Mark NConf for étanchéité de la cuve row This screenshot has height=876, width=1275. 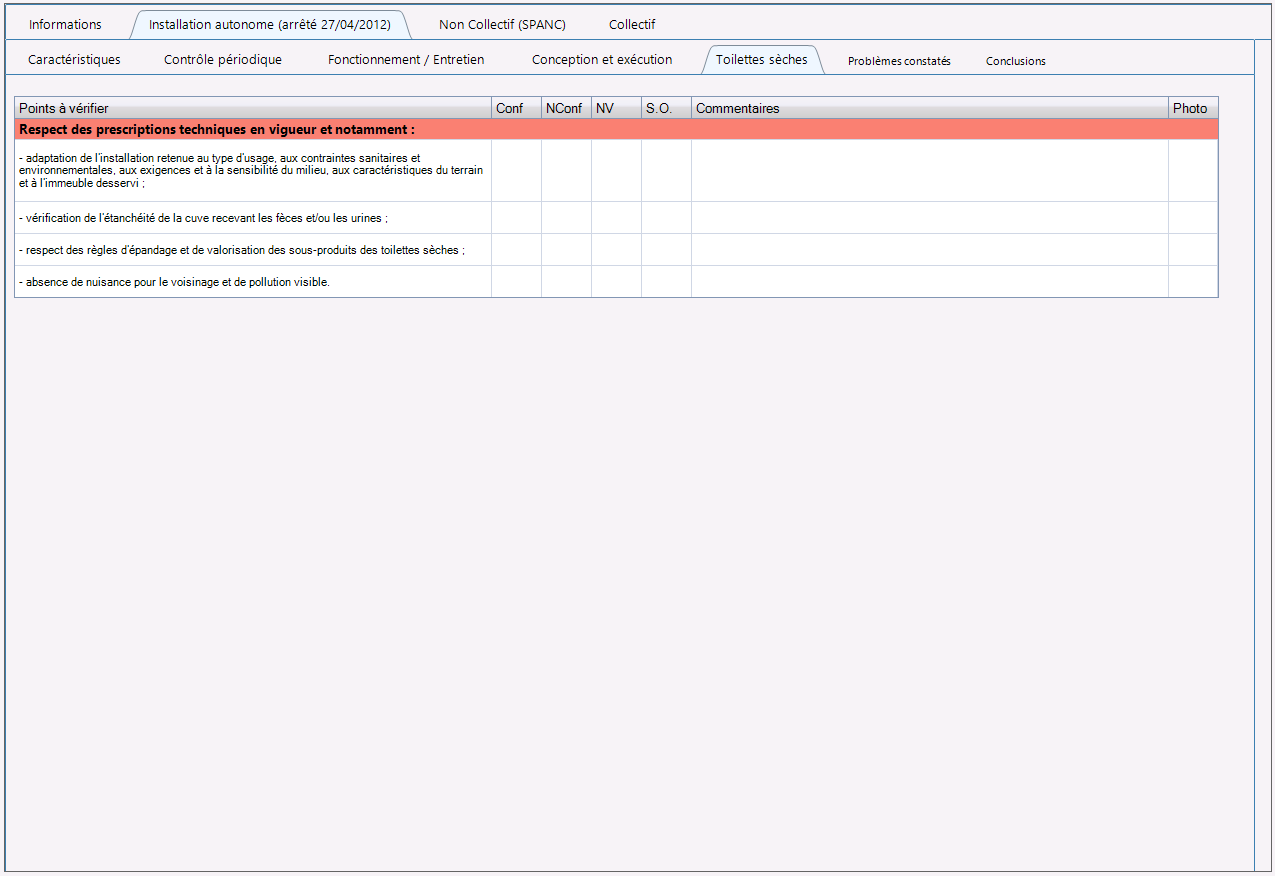[566, 218]
